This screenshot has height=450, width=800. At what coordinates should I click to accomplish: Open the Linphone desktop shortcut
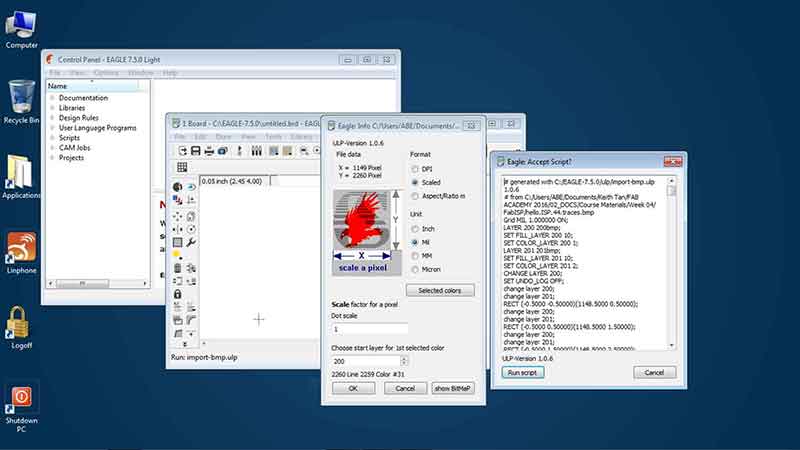[21, 253]
